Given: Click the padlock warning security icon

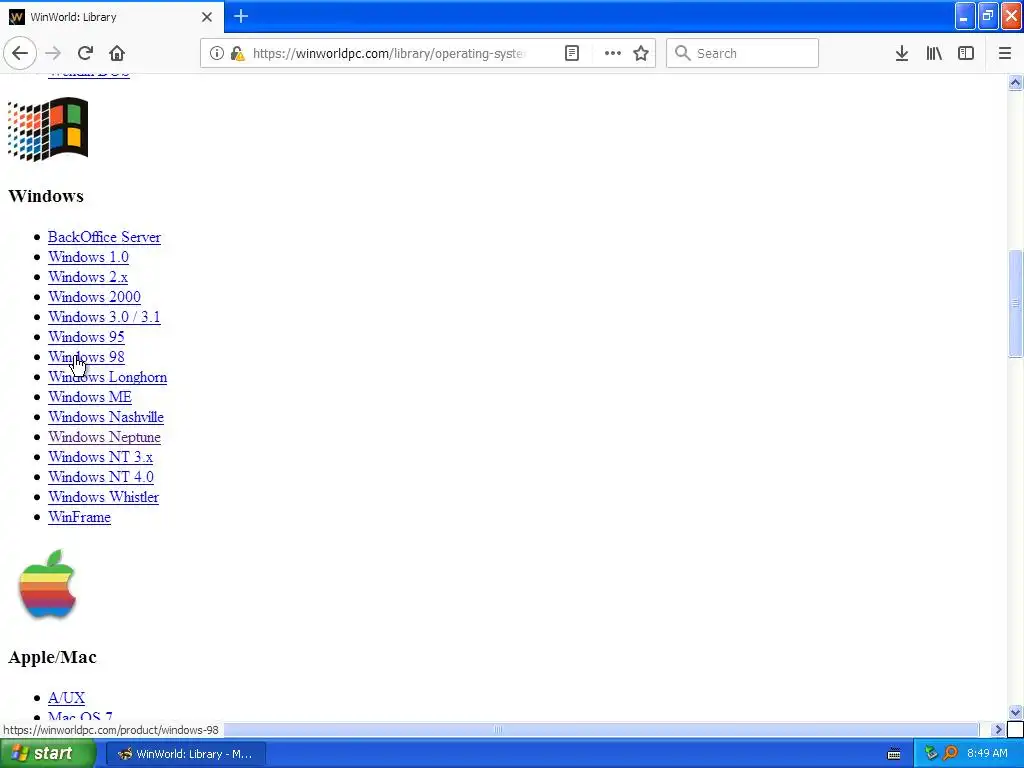Looking at the screenshot, I should pyautogui.click(x=238, y=53).
